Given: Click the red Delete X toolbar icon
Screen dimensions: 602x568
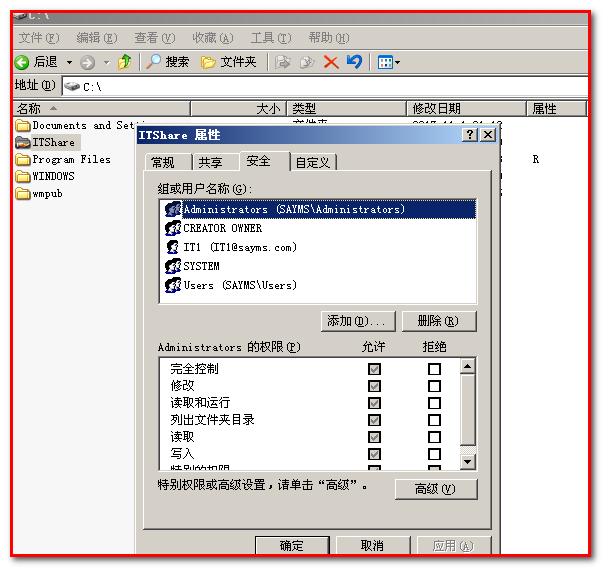Looking at the screenshot, I should 331,62.
